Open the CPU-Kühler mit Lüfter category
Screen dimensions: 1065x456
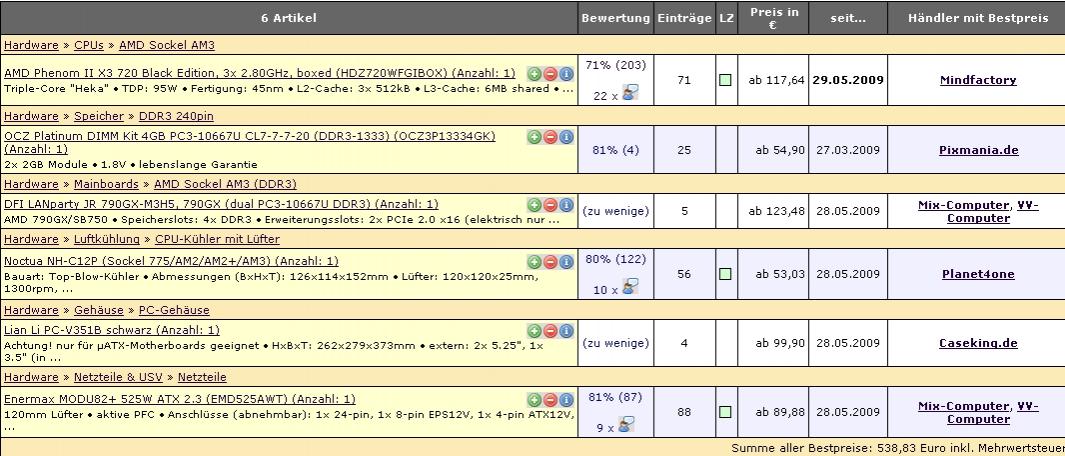[x=217, y=239]
